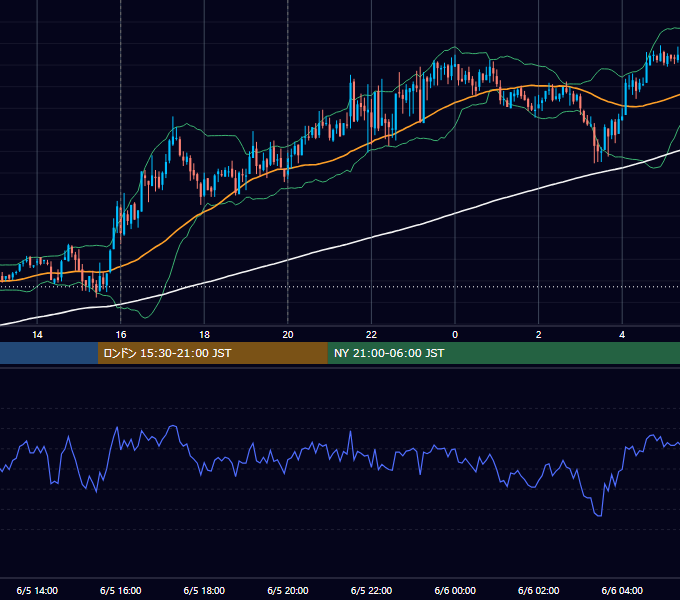The image size is (680, 600).
Task: Click the 6/5 20:00 date label
Action: pos(288,590)
